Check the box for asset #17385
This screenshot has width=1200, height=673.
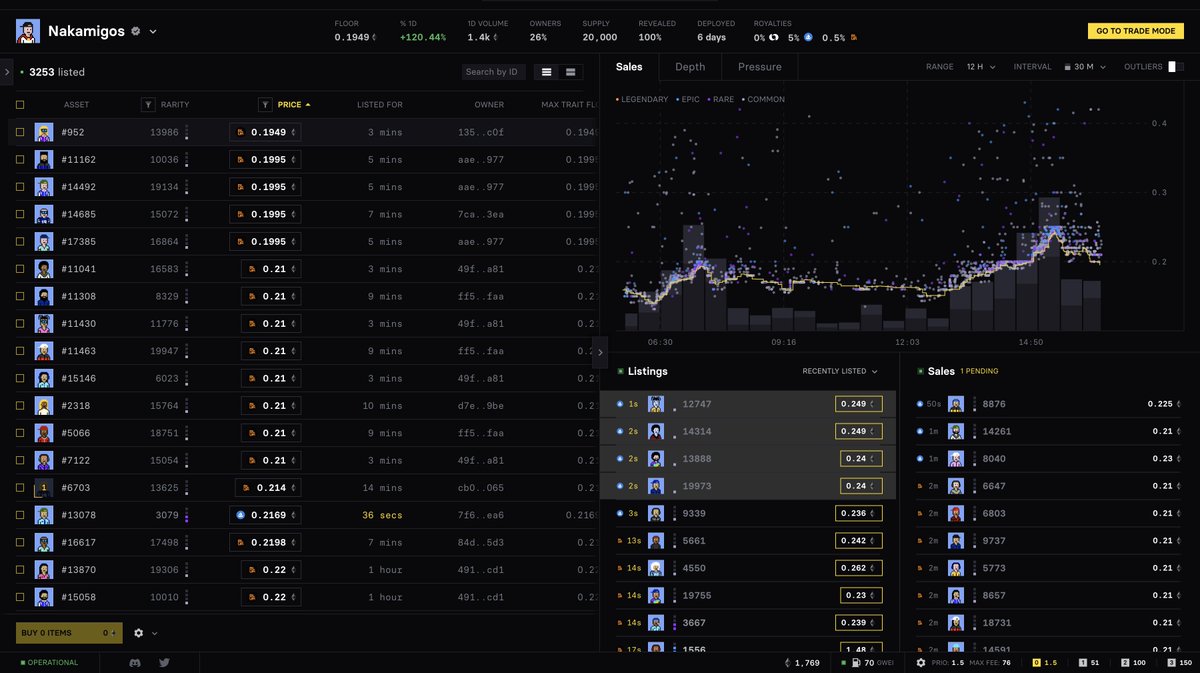[x=20, y=241]
